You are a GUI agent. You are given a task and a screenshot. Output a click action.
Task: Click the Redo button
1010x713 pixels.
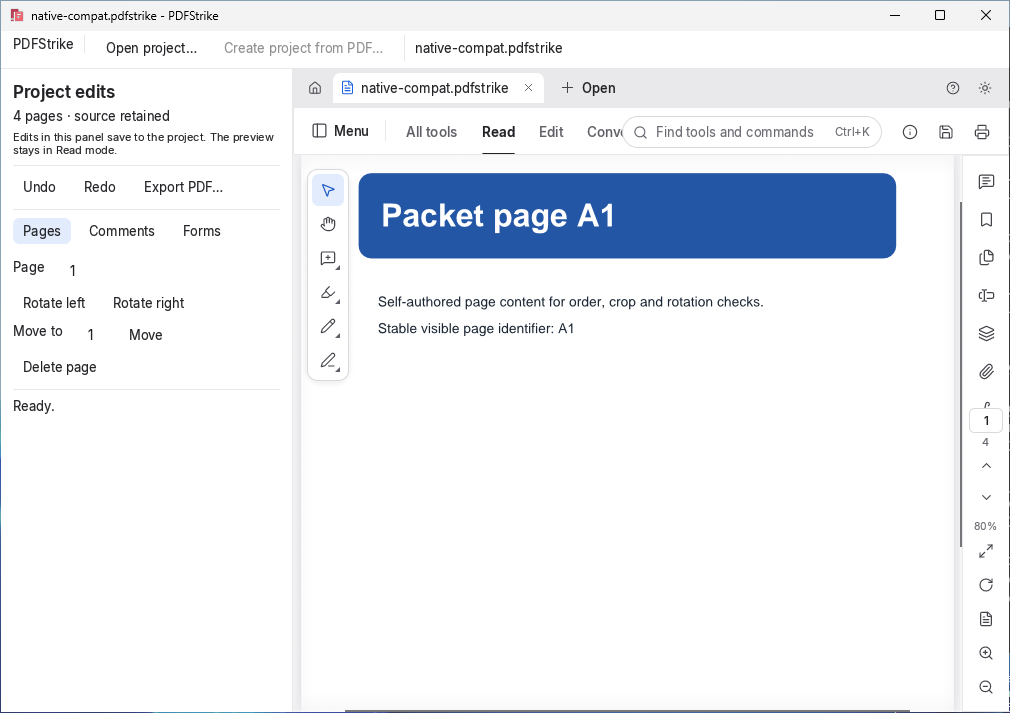tap(100, 187)
